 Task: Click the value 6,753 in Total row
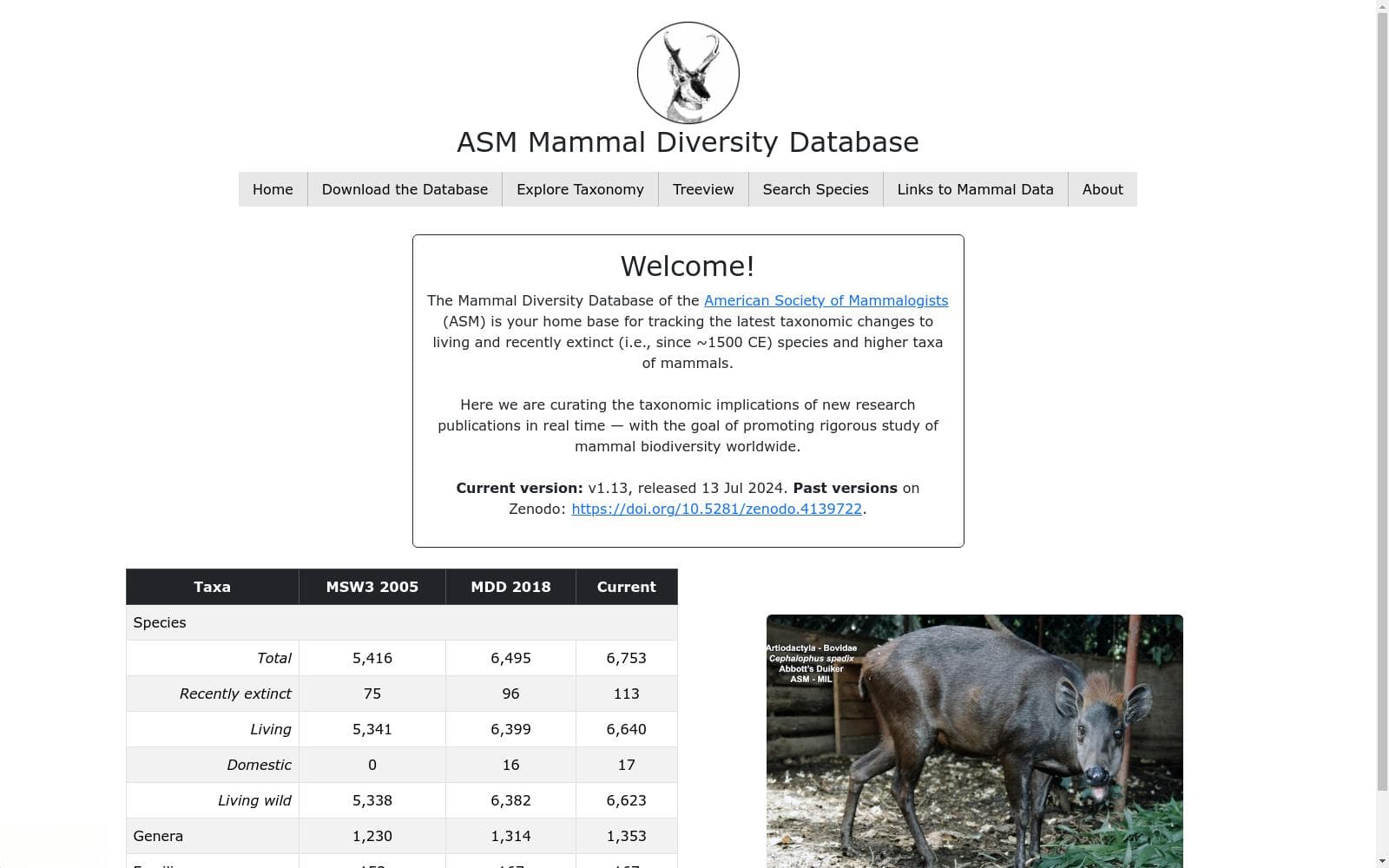(x=626, y=658)
